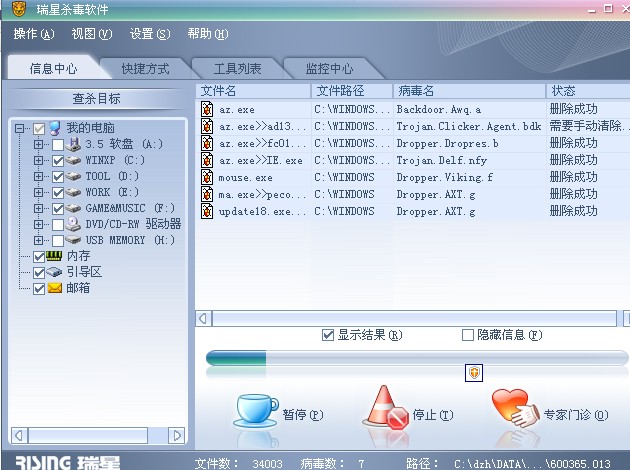Click the boot sector disk icon next to 引导区
Viewport: 630px width, 470px height.
(54, 272)
